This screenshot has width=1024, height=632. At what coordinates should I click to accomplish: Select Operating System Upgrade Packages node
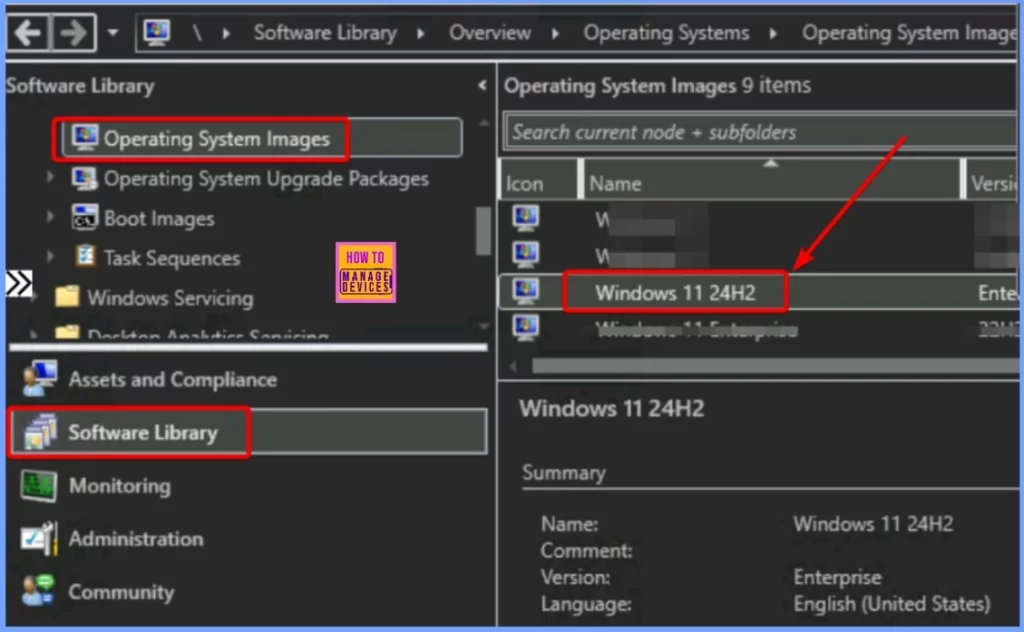(x=266, y=178)
